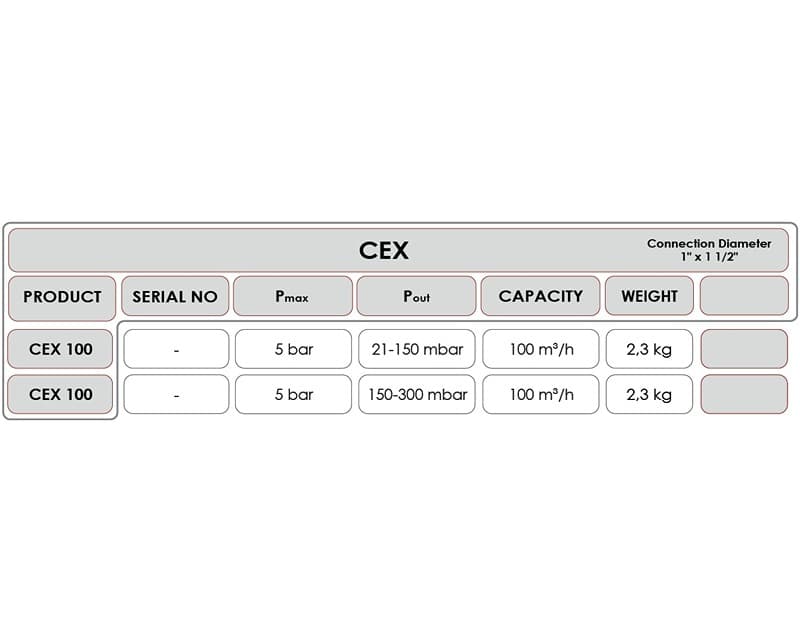Screen dimensions: 800x640
Task: Click the blank header cell beside WEIGHT
Action: click(744, 296)
